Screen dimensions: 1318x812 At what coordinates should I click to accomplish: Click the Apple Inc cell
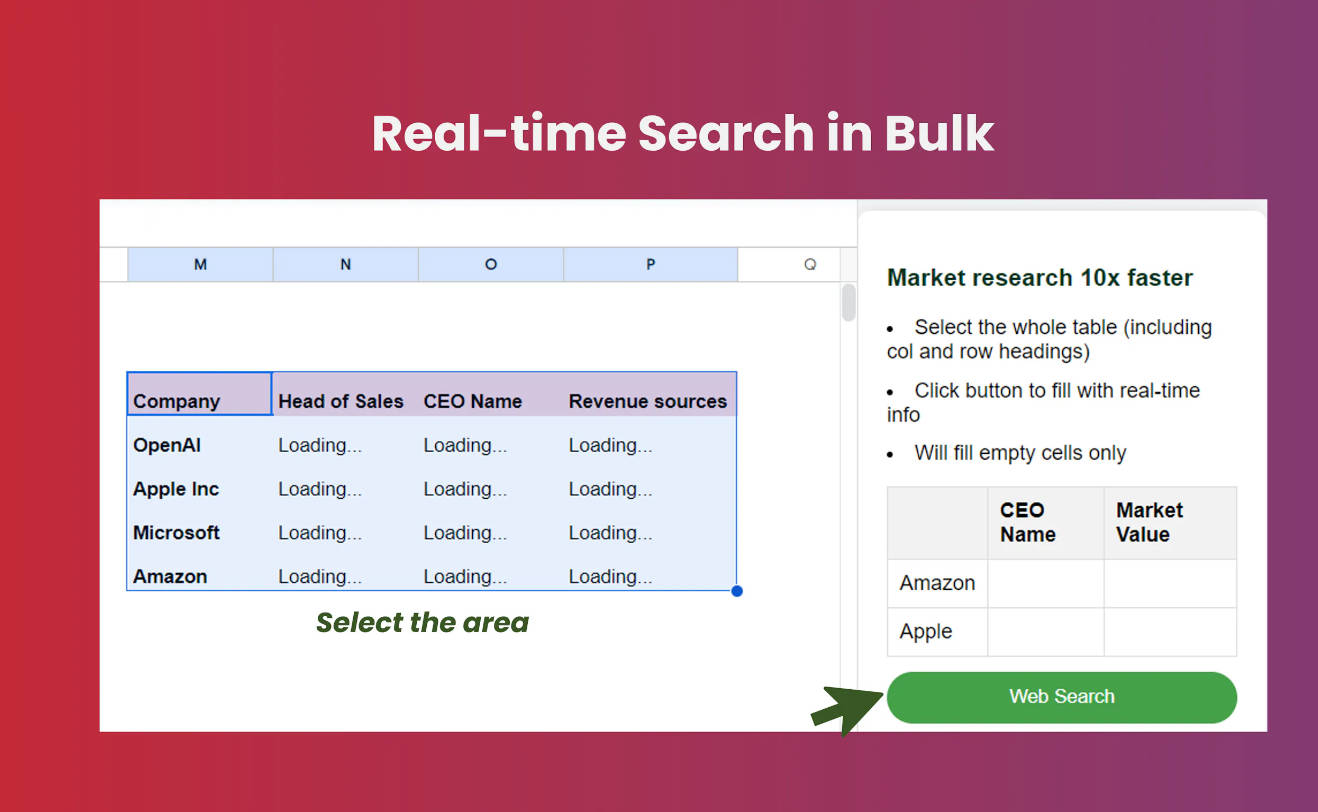[176, 489]
